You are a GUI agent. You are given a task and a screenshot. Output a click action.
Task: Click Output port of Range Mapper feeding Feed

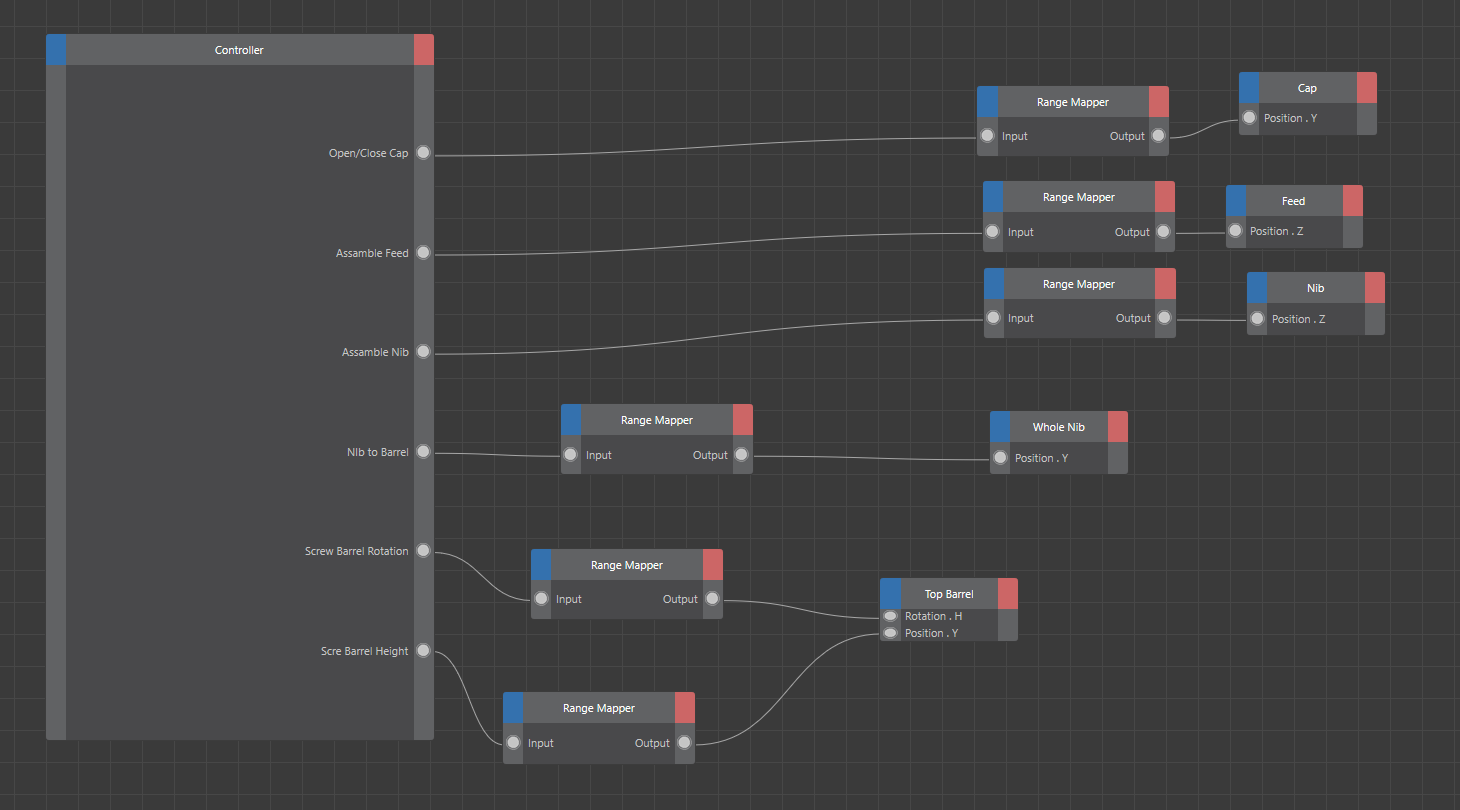tap(1164, 232)
